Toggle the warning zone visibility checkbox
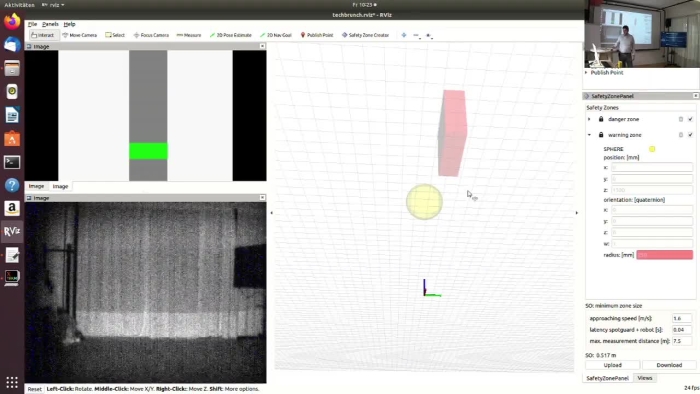This screenshot has width=700, height=394. click(690, 135)
